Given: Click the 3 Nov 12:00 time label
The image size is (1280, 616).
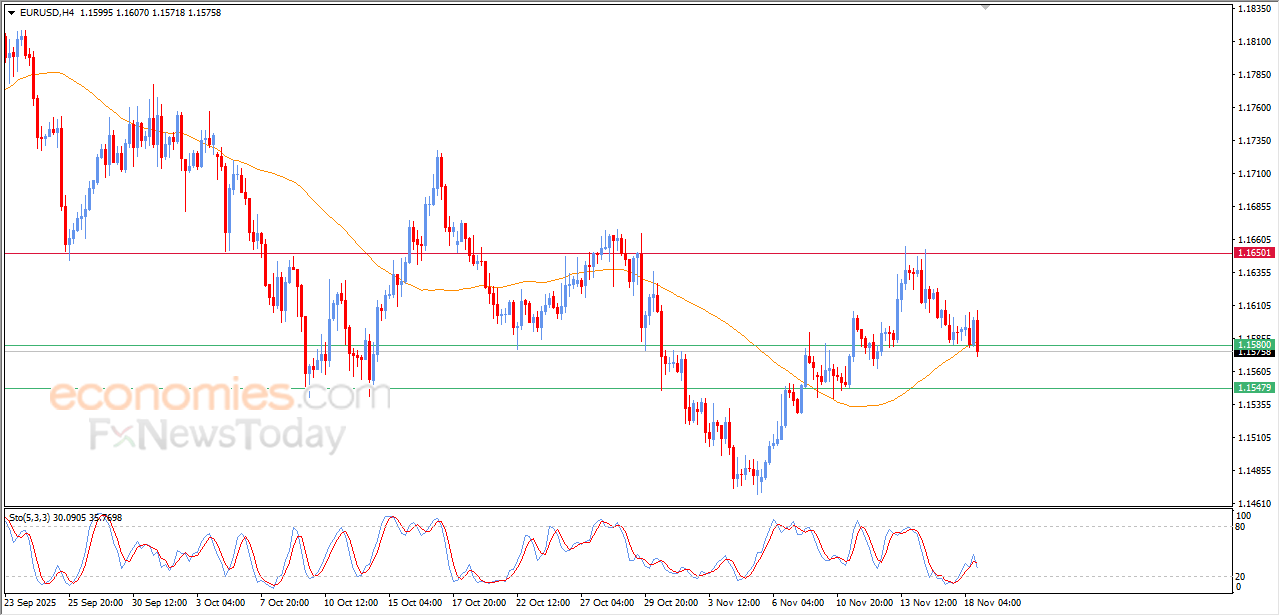Looking at the screenshot, I should tap(736, 603).
